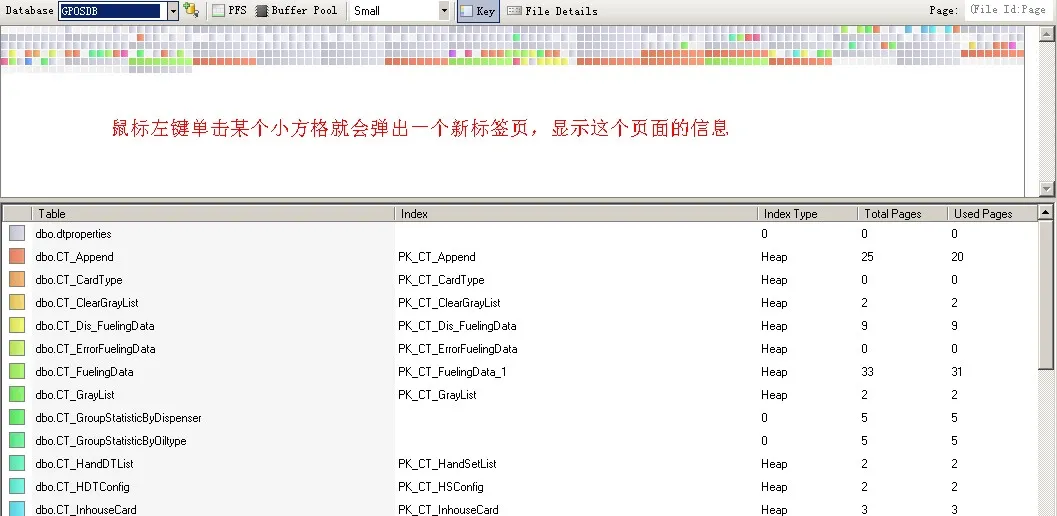Click the page map scrollbar down arrow

click(x=1047, y=189)
